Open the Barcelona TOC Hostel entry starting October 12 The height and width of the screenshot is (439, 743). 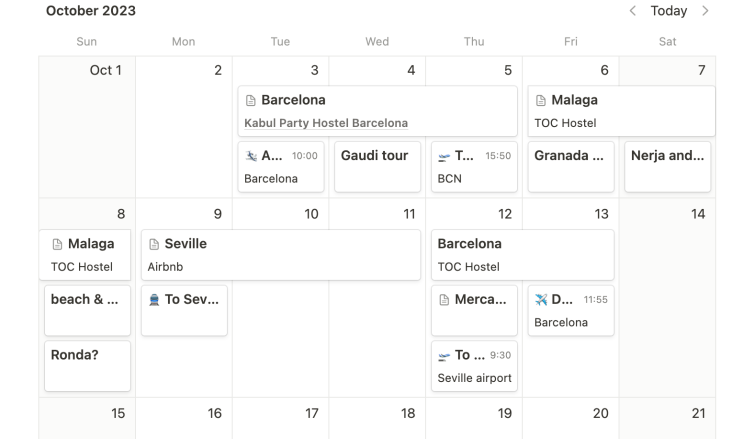click(523, 254)
